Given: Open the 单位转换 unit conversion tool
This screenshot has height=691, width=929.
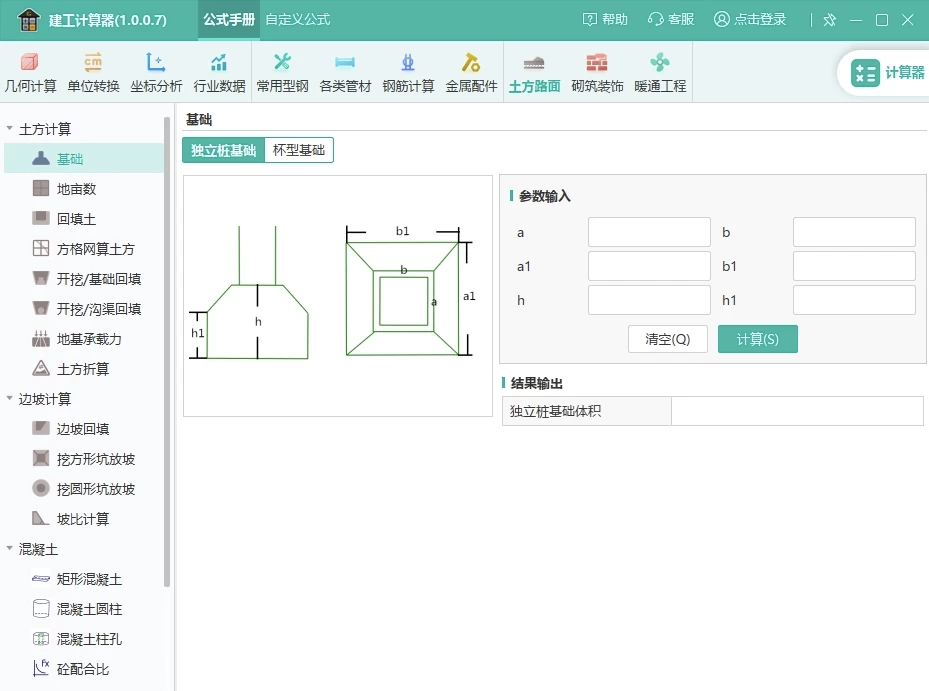Looking at the screenshot, I should coord(93,72).
